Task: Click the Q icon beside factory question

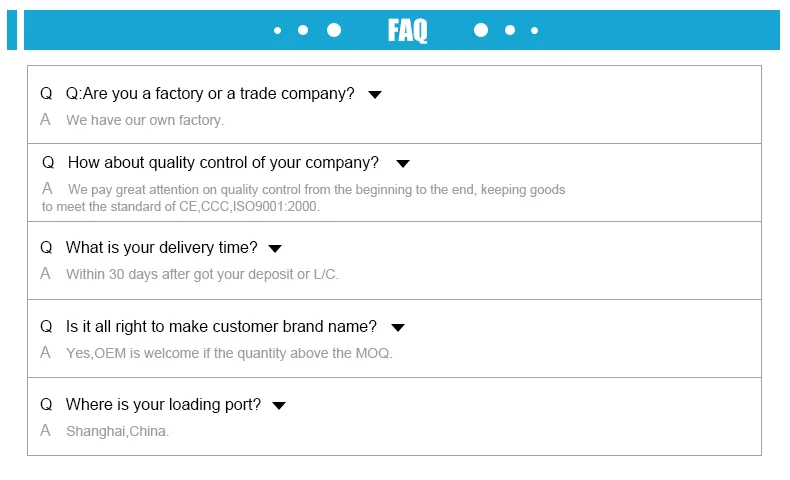Action: click(46, 94)
